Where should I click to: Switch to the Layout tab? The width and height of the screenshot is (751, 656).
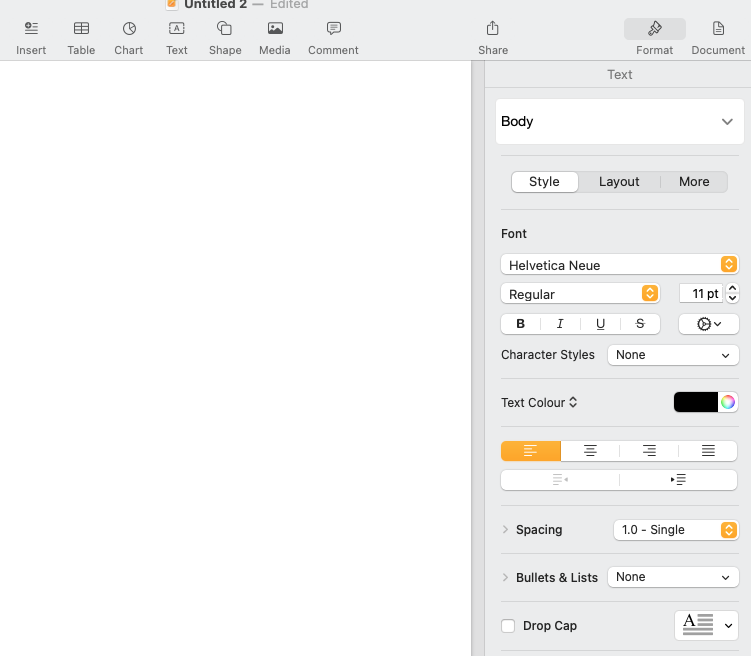619,182
